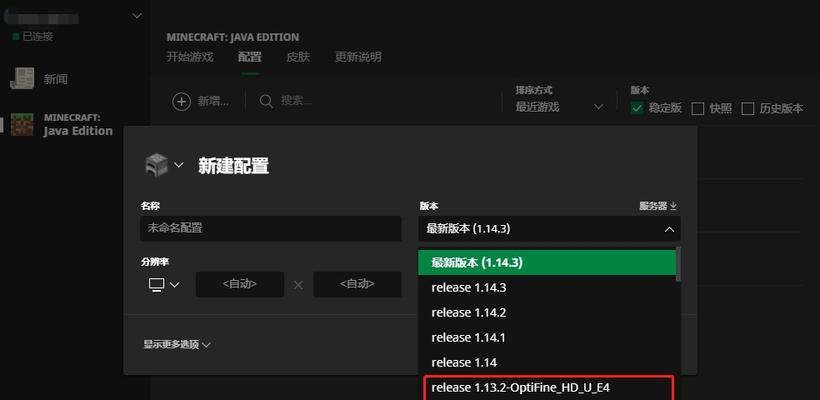This screenshot has height=400, width=820.
Task: Click the 新闻 sidebar label
Action: pos(56,79)
